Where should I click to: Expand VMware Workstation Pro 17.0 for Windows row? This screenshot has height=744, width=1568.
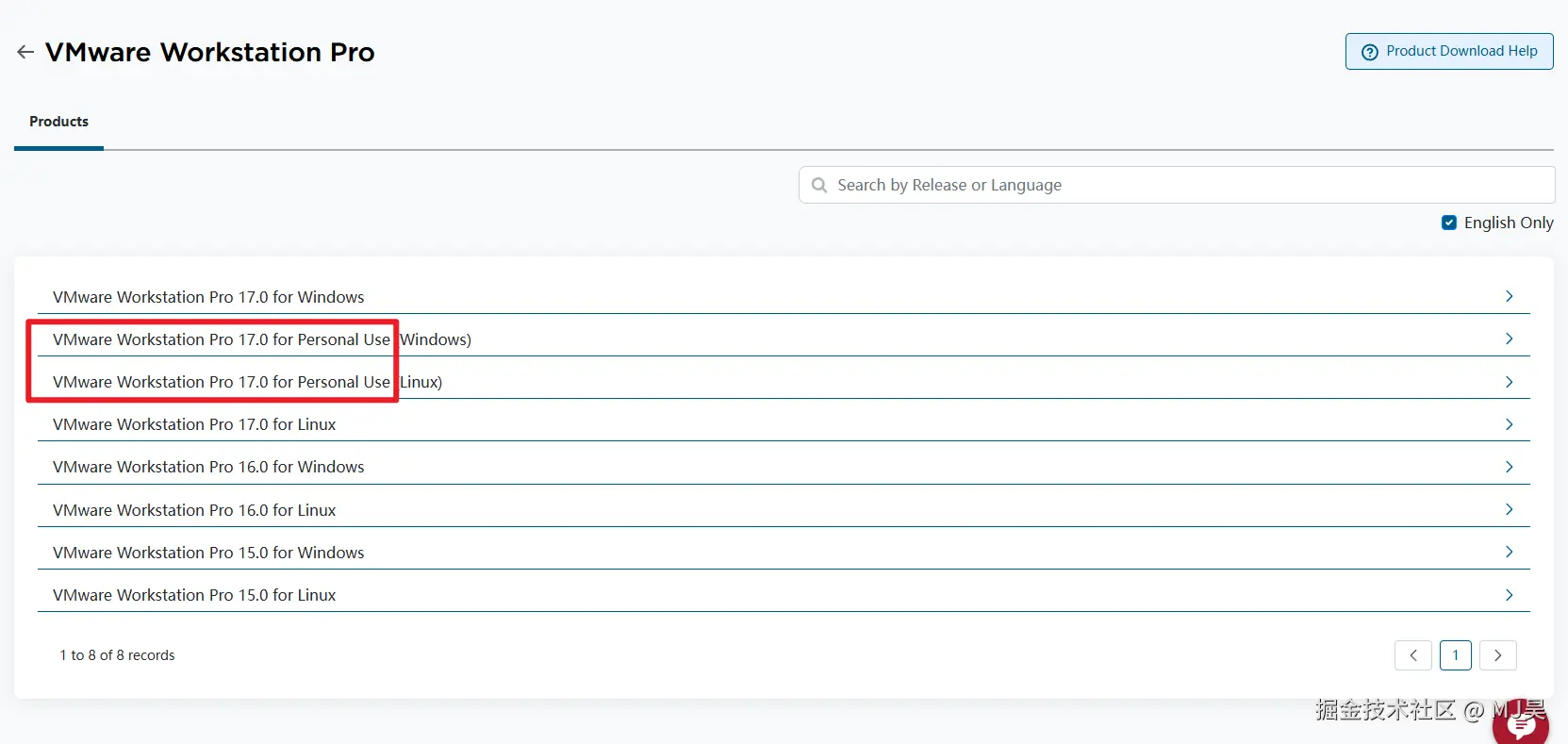784,296
